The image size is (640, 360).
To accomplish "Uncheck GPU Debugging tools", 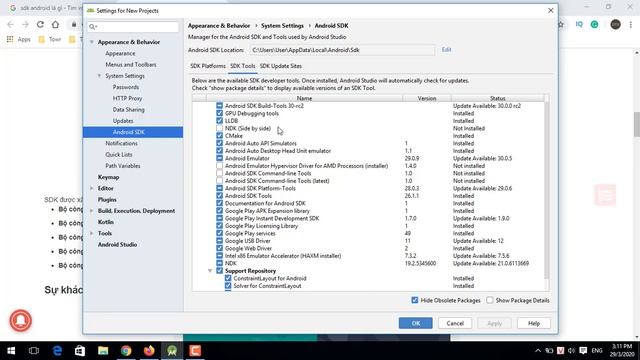I will pyautogui.click(x=220, y=113).
